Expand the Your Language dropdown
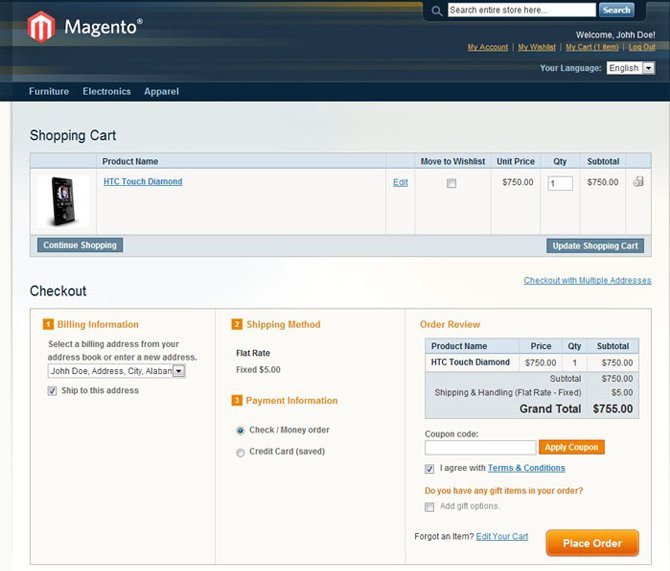The width and height of the screenshot is (670, 571). 631,68
